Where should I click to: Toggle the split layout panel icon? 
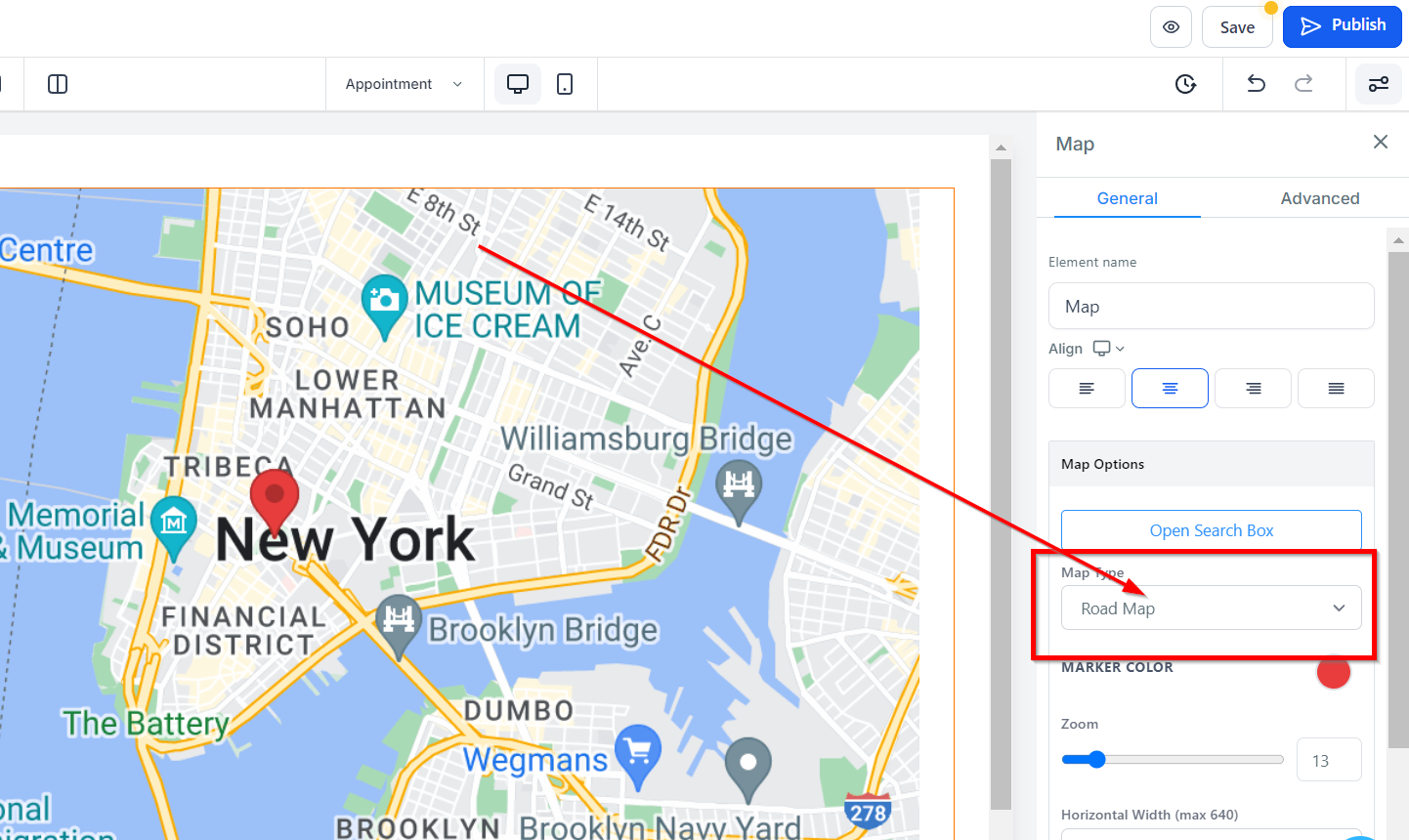[x=58, y=84]
